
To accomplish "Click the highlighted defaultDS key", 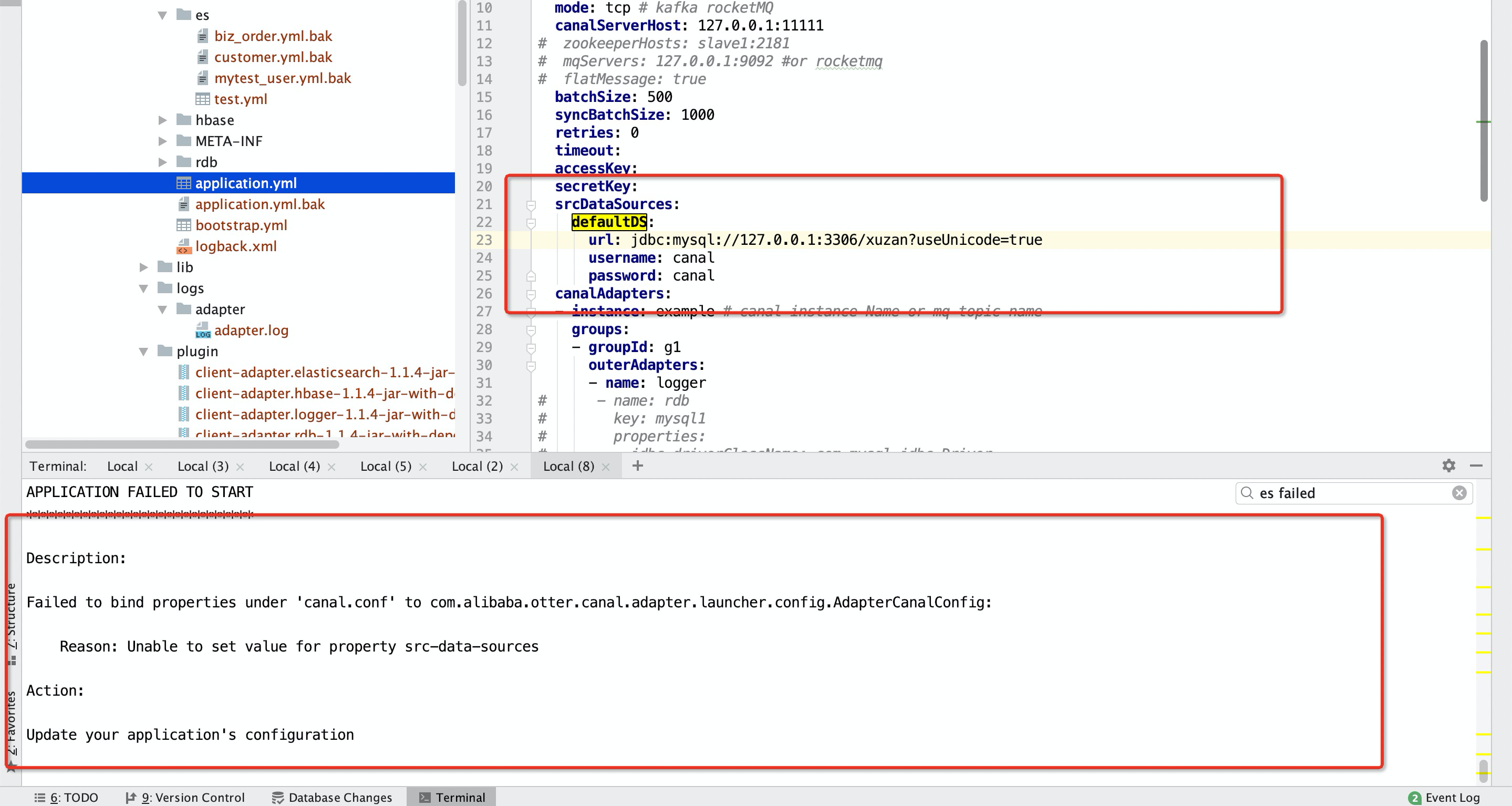I will pos(609,222).
